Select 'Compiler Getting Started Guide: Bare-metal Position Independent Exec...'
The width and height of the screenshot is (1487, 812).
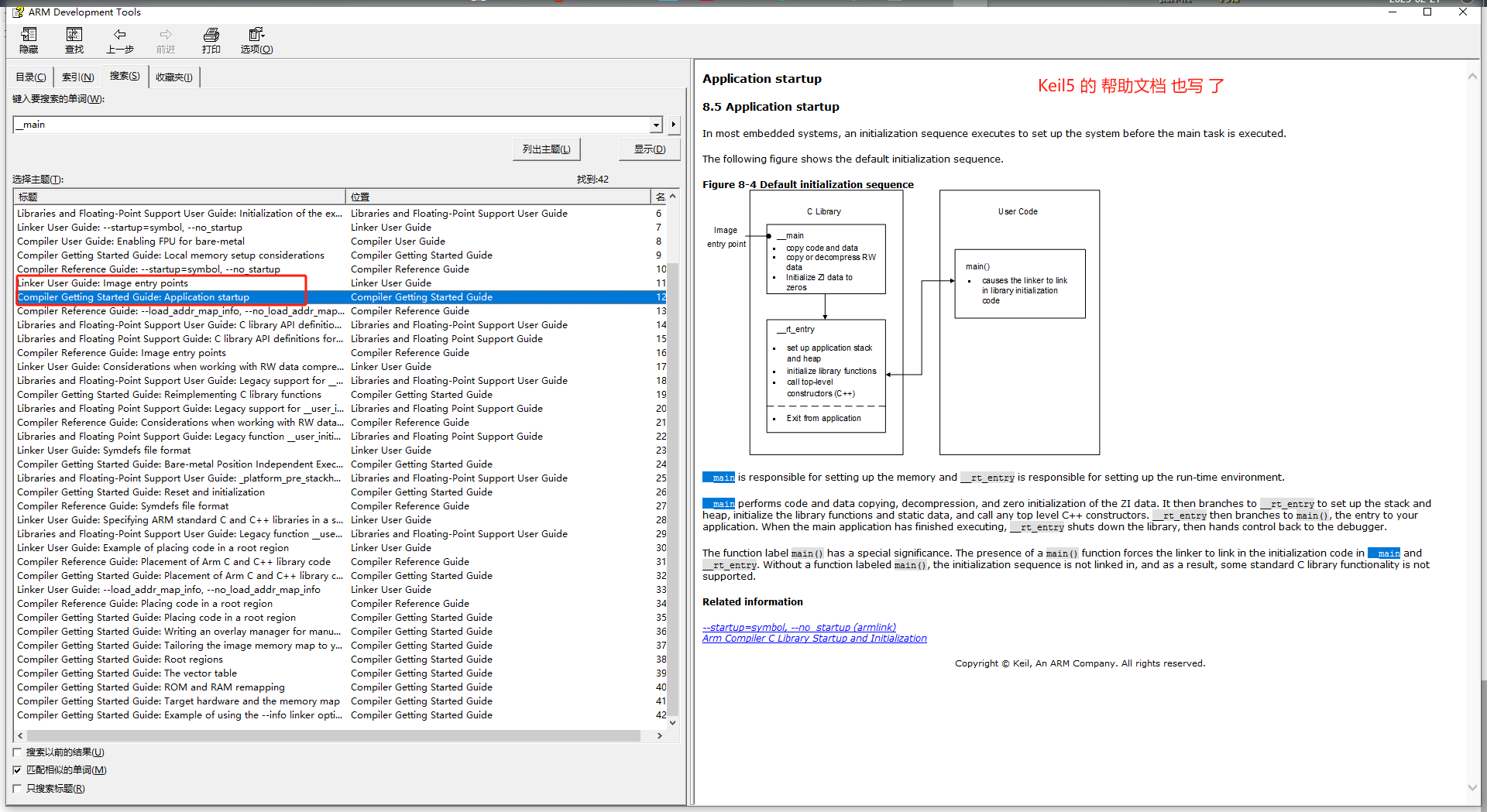(x=180, y=464)
